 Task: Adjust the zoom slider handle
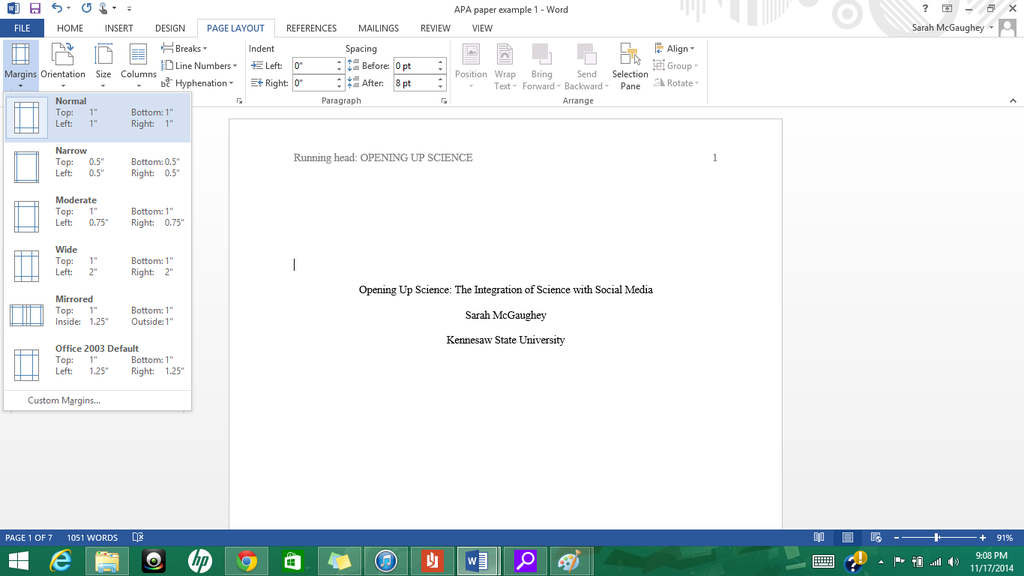point(936,537)
